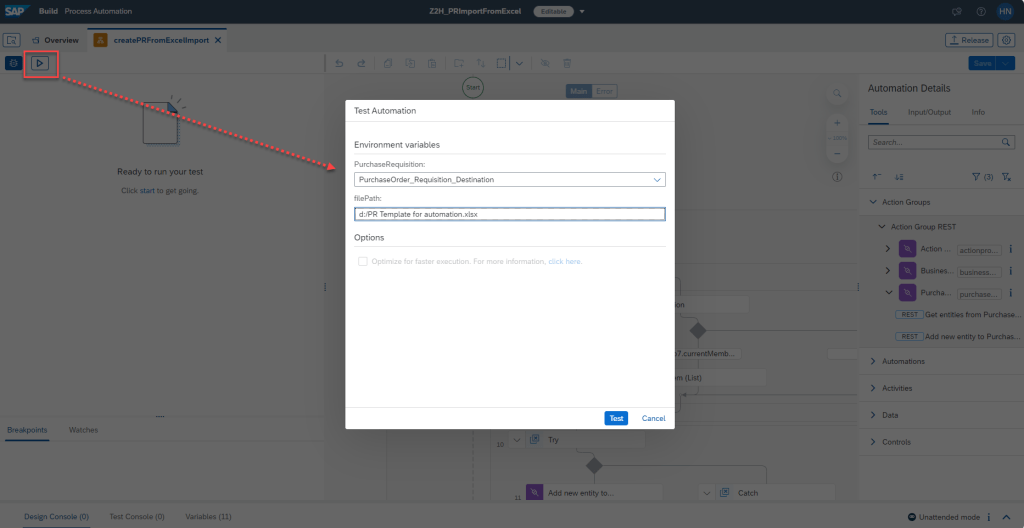Click the undo arrow icon
This screenshot has height=528, width=1024.
click(340, 63)
